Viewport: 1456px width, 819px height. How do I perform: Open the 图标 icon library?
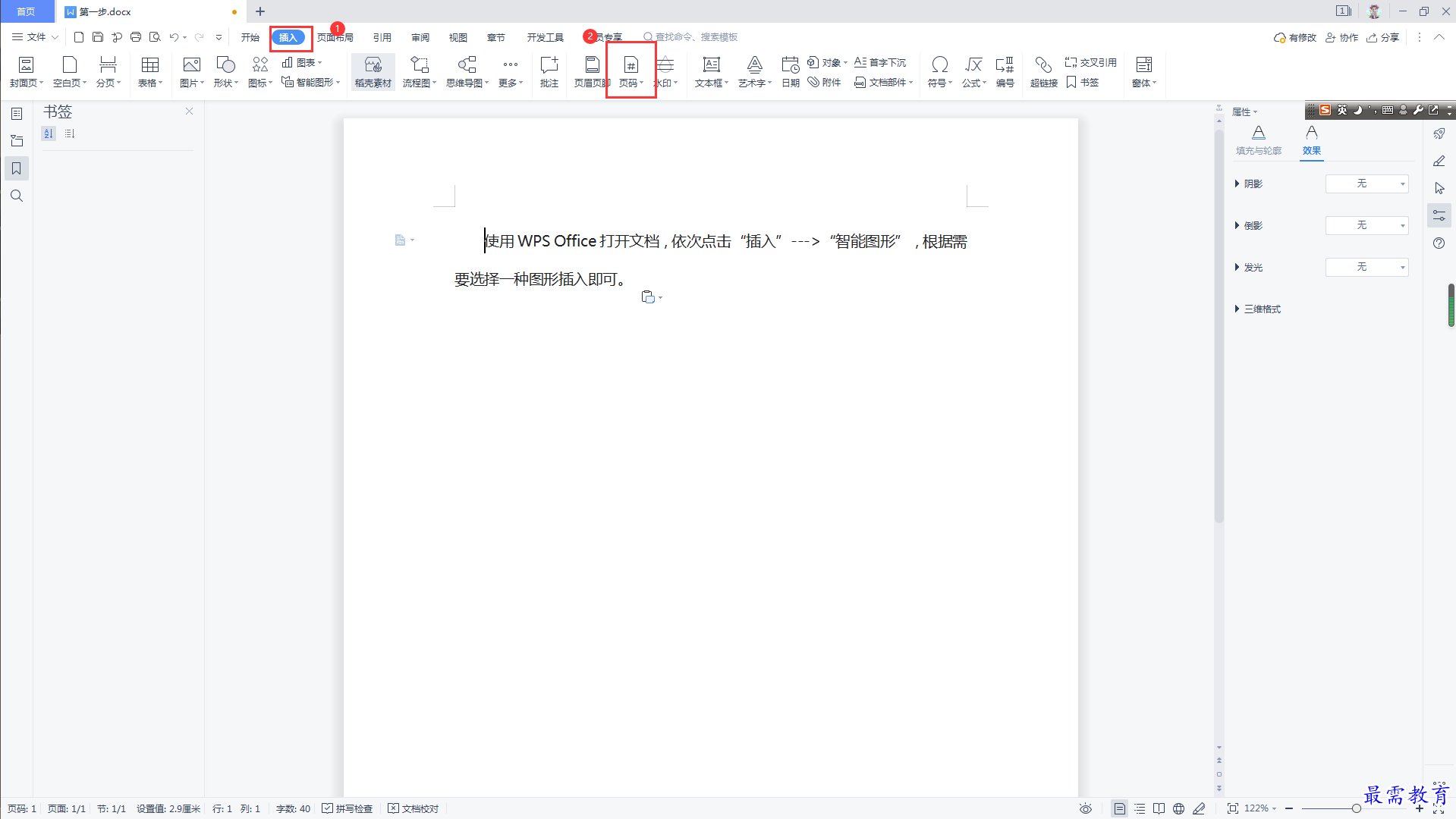pyautogui.click(x=260, y=72)
